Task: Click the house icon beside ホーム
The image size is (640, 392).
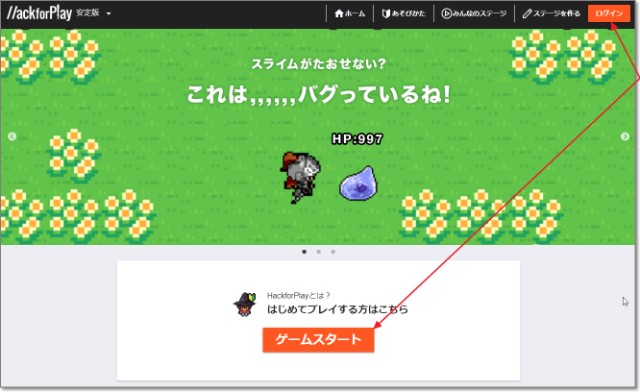Action: coord(339,13)
